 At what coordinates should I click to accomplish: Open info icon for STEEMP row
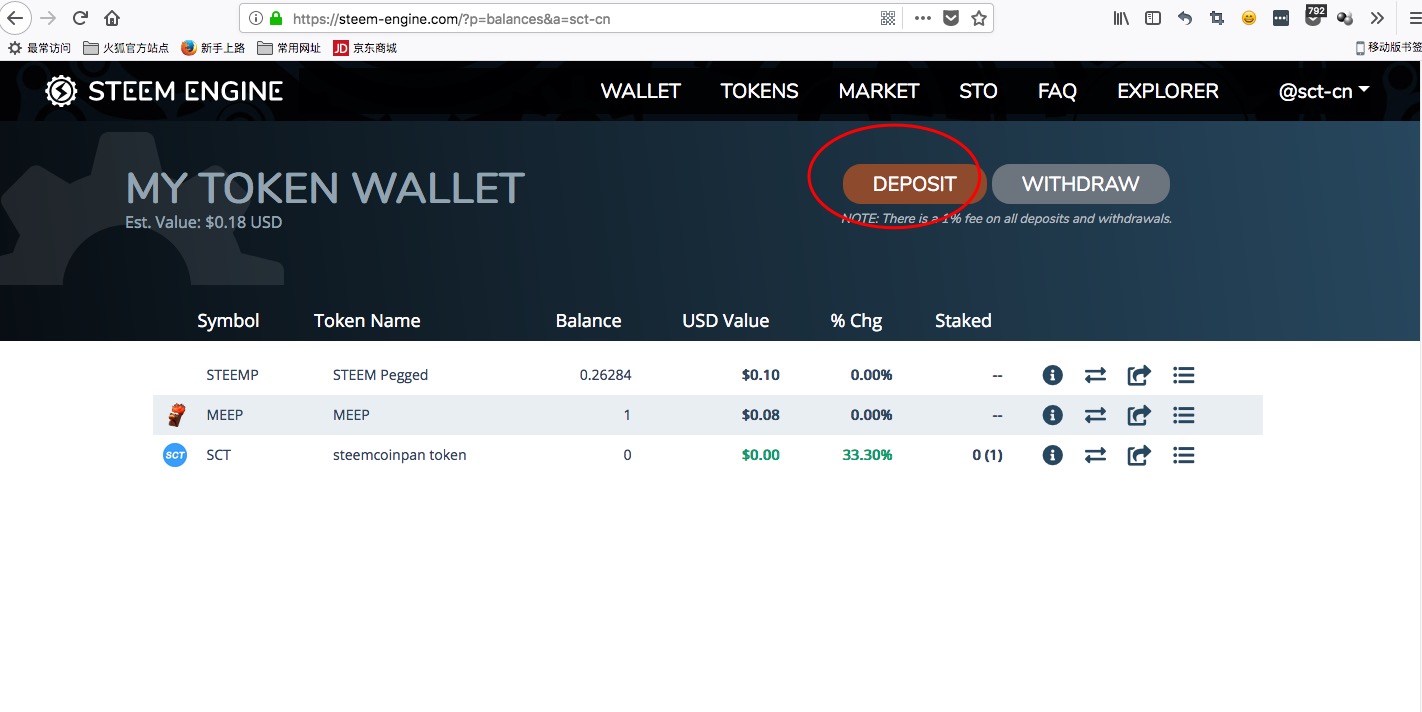coord(1052,375)
